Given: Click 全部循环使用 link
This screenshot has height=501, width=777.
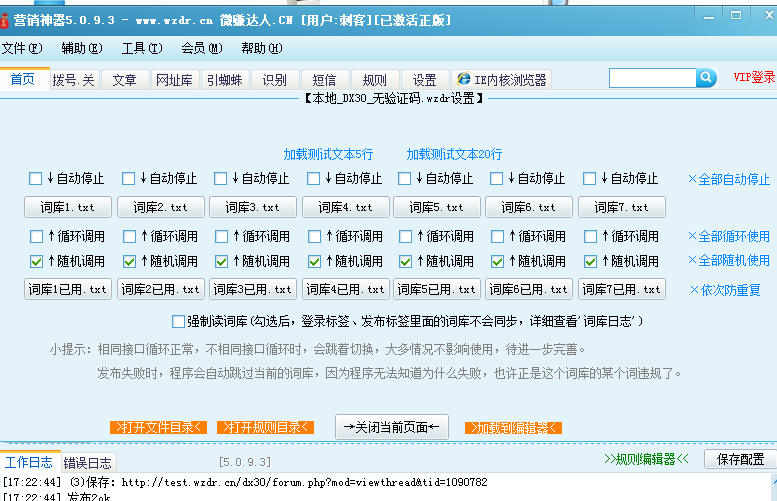Looking at the screenshot, I should pos(729,236).
